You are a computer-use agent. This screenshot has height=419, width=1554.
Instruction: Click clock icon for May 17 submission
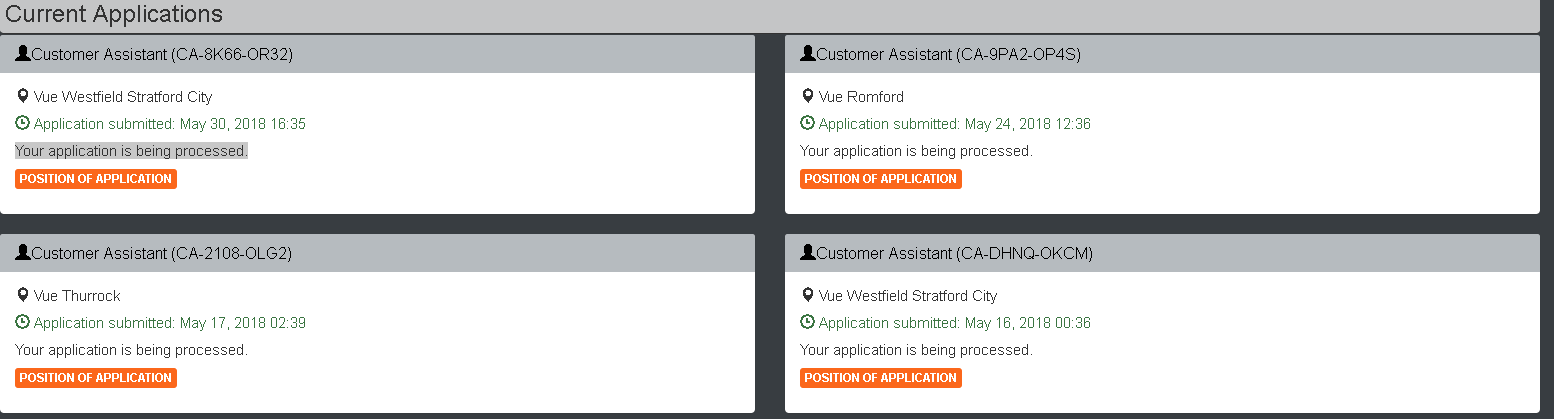pyautogui.click(x=23, y=323)
